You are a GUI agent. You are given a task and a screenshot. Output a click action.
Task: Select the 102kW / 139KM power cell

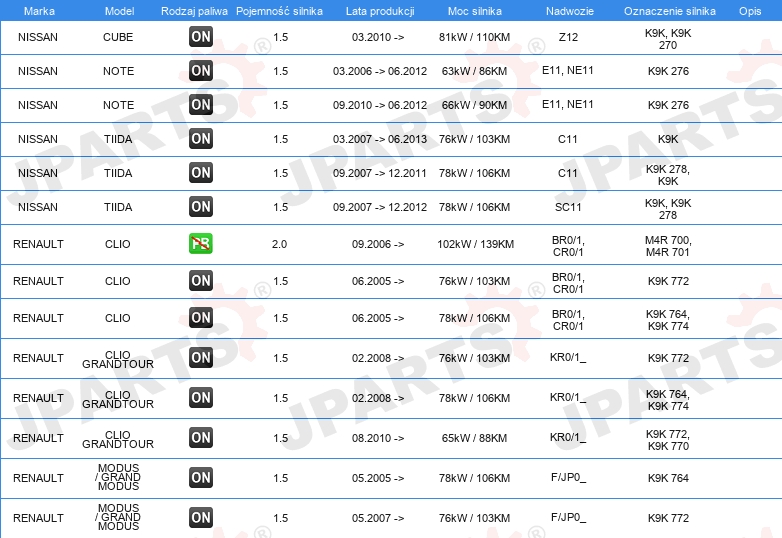(x=475, y=244)
